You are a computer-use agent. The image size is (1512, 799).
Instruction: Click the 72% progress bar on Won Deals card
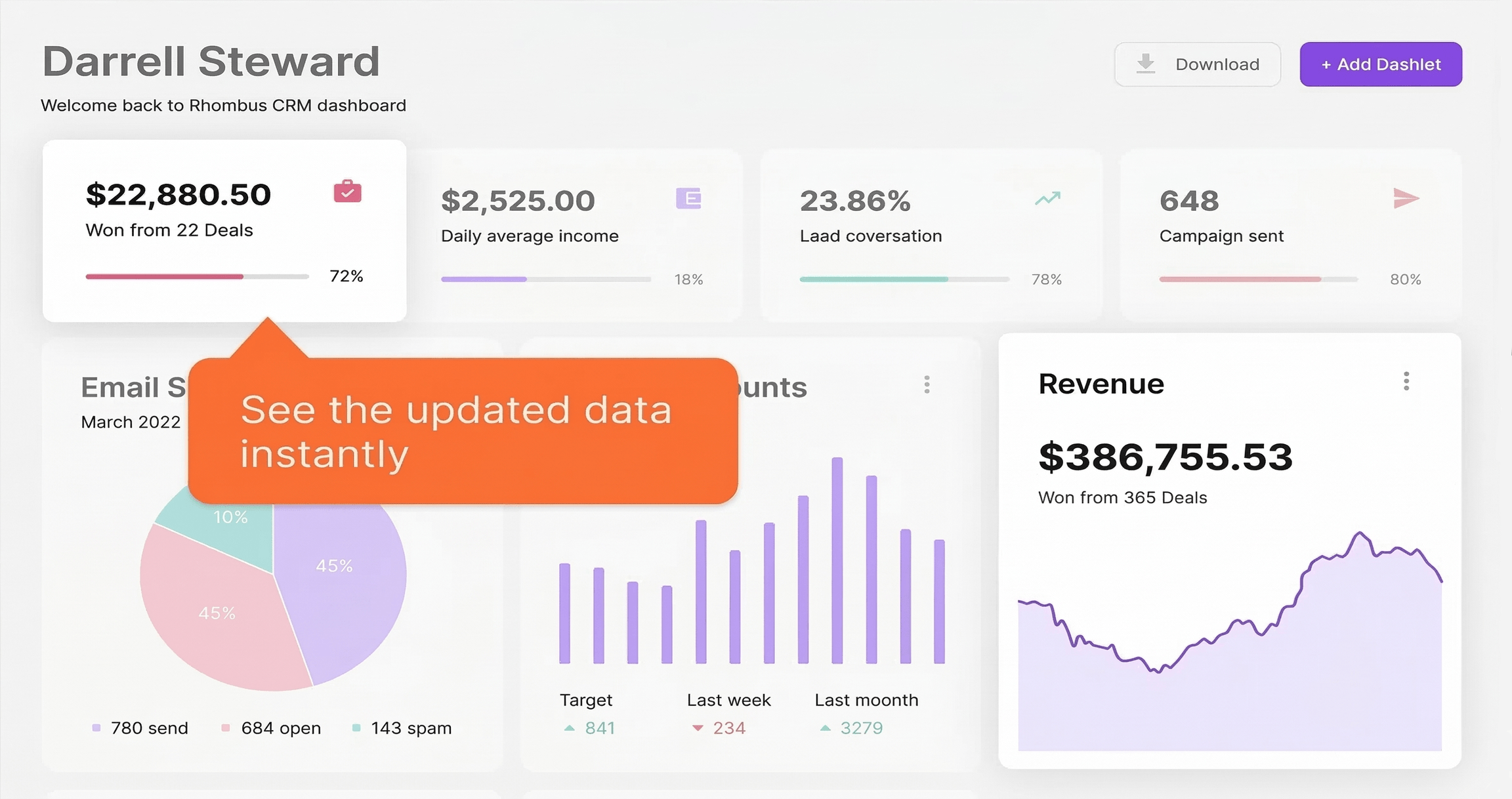tap(196, 276)
